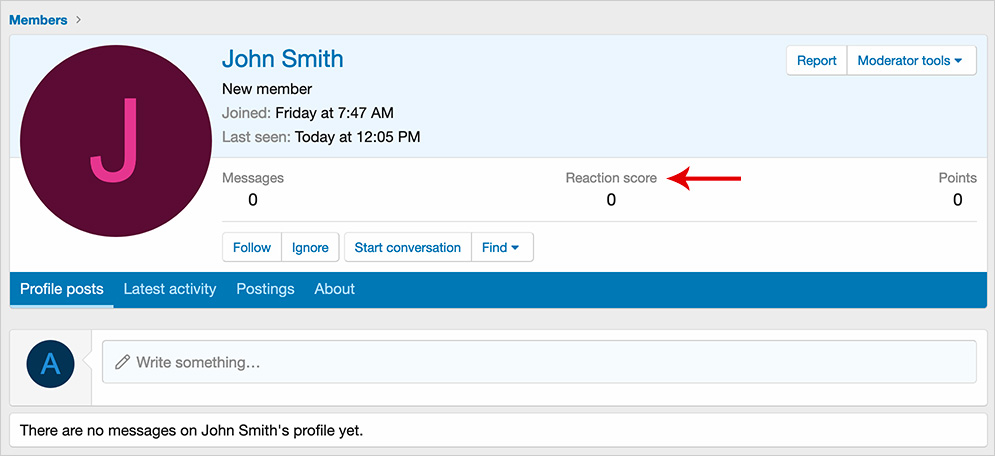
Task: Click the John Smith profile name
Action: coord(282,59)
